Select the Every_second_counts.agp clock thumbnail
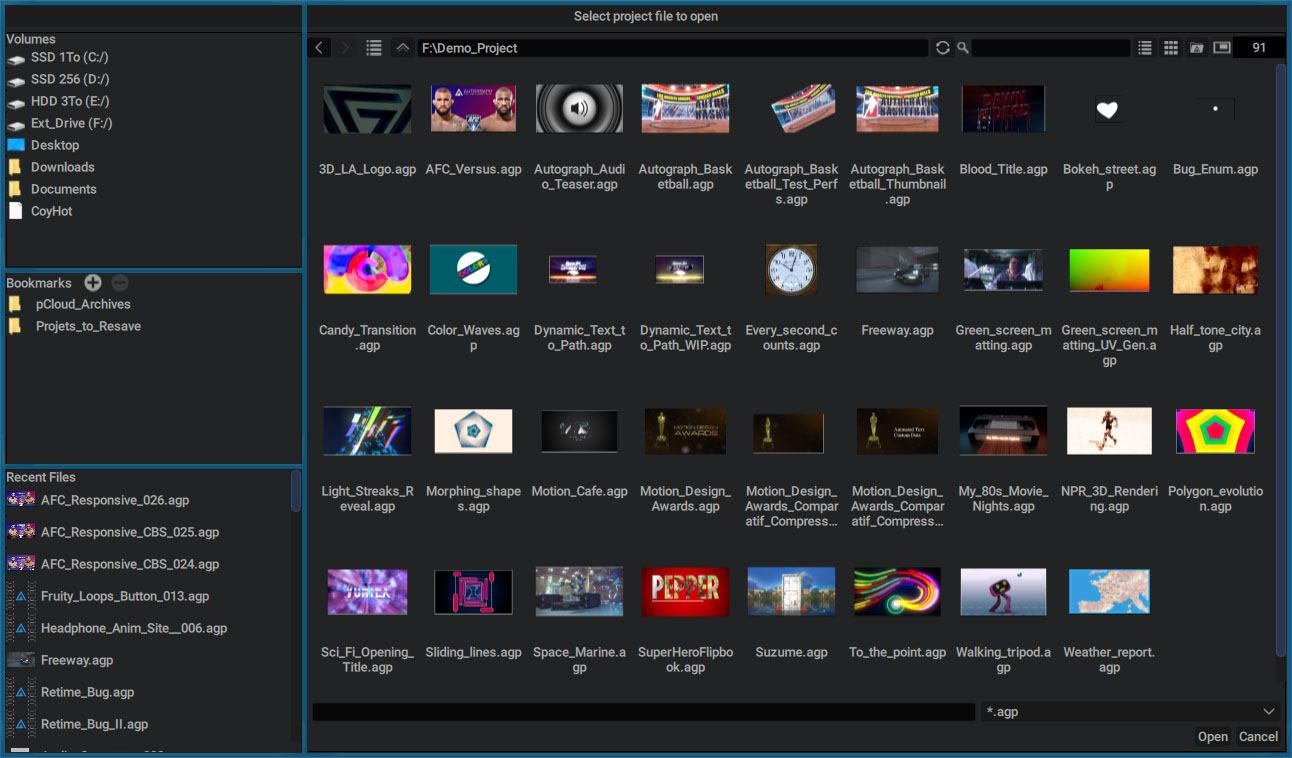The image size is (1292, 758). pyautogui.click(x=791, y=270)
